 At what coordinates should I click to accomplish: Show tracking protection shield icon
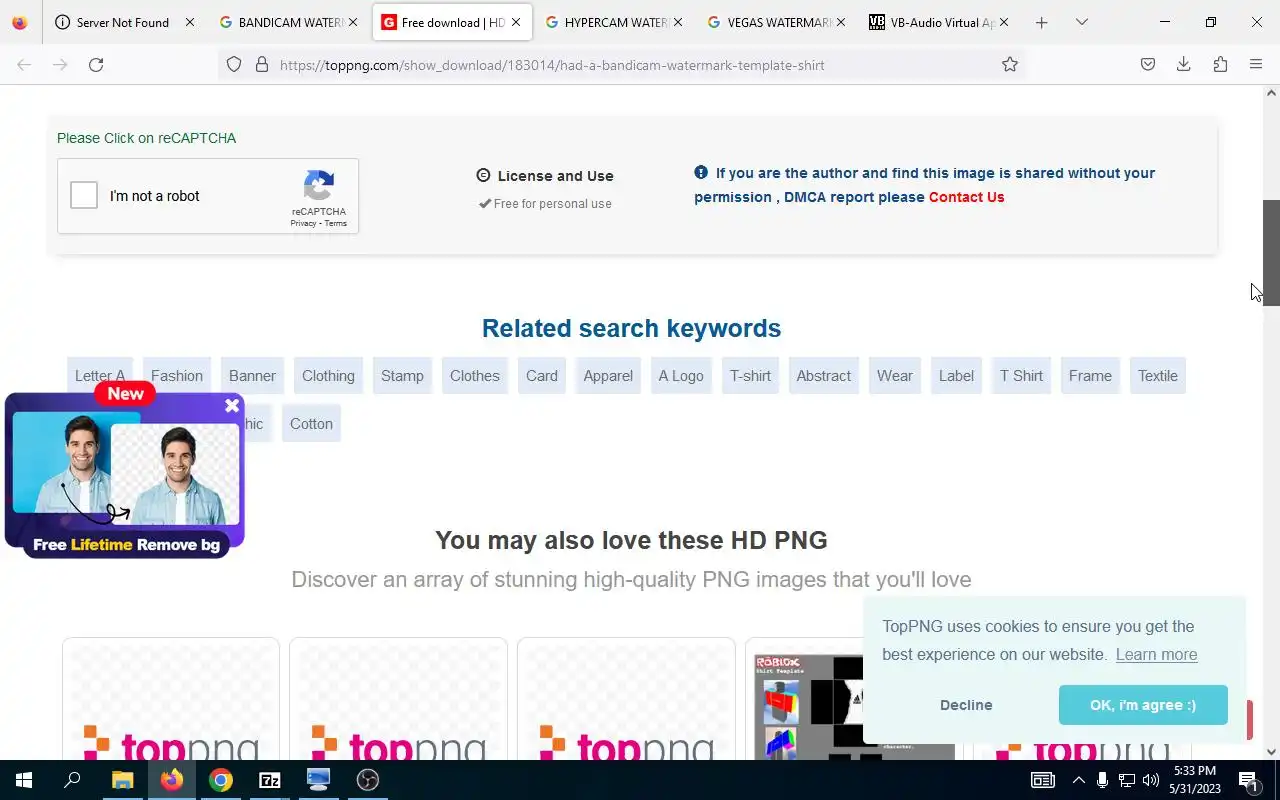[x=234, y=64]
